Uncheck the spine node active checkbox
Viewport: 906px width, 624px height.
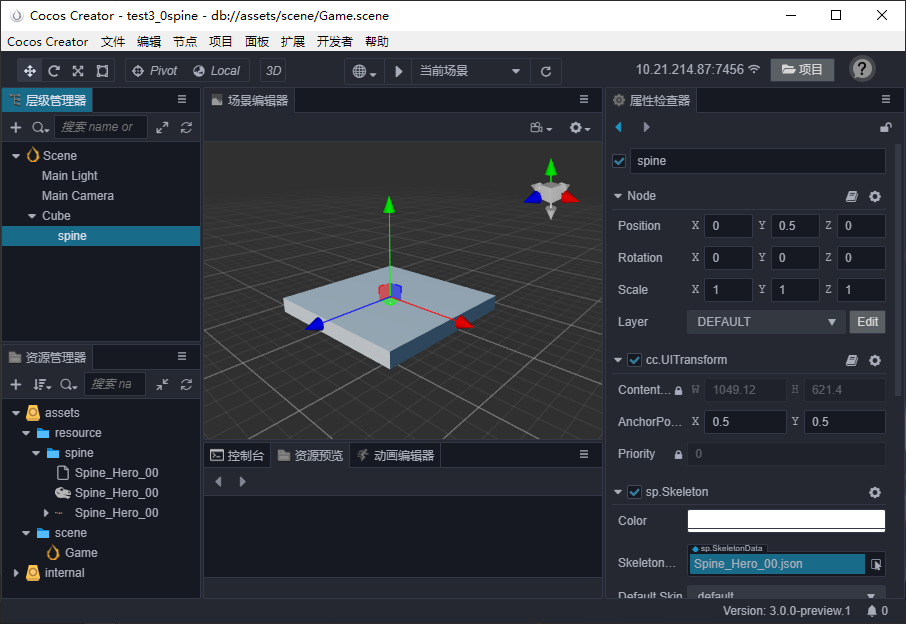(619, 161)
